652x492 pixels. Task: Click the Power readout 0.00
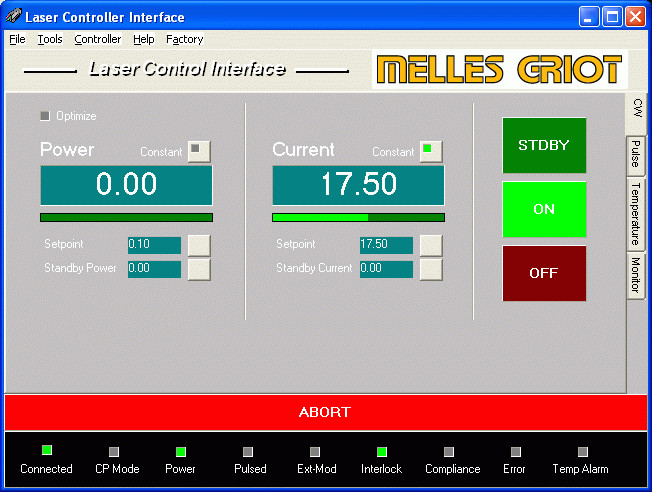[x=126, y=185]
